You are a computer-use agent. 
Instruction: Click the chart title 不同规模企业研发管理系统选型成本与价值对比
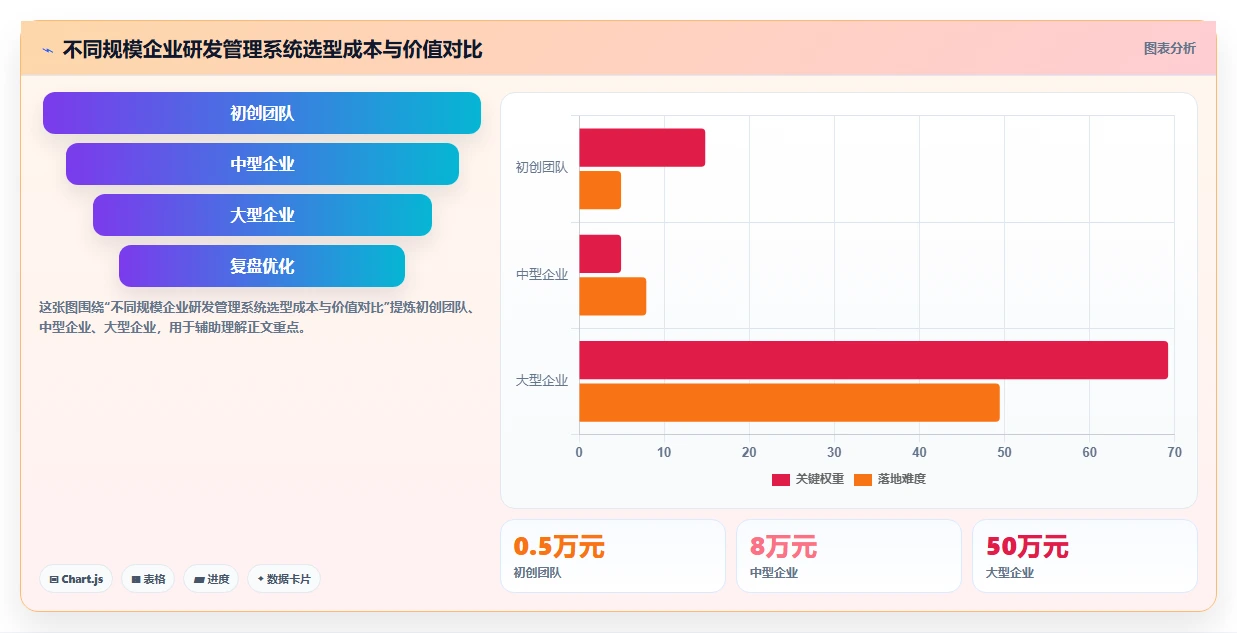pyautogui.click(x=272, y=49)
